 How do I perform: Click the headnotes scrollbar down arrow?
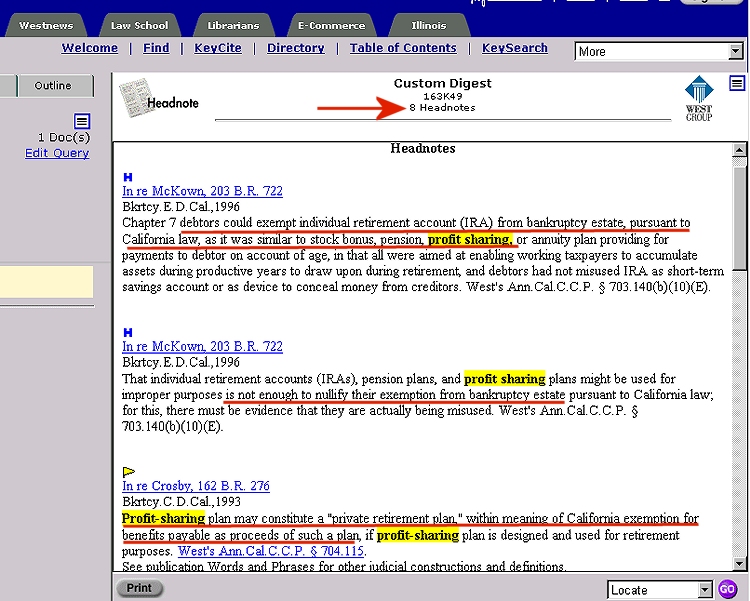pos(739,563)
